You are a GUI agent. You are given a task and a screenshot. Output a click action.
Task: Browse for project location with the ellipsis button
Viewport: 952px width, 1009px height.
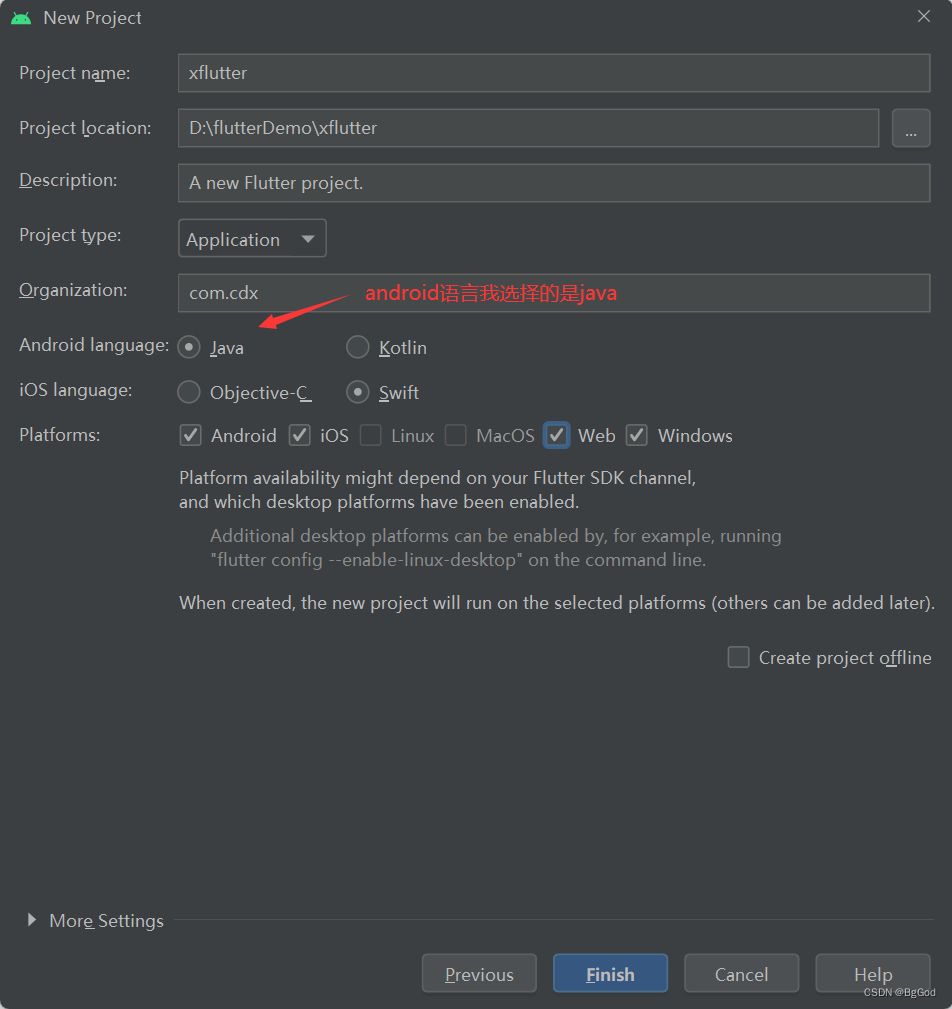click(911, 129)
